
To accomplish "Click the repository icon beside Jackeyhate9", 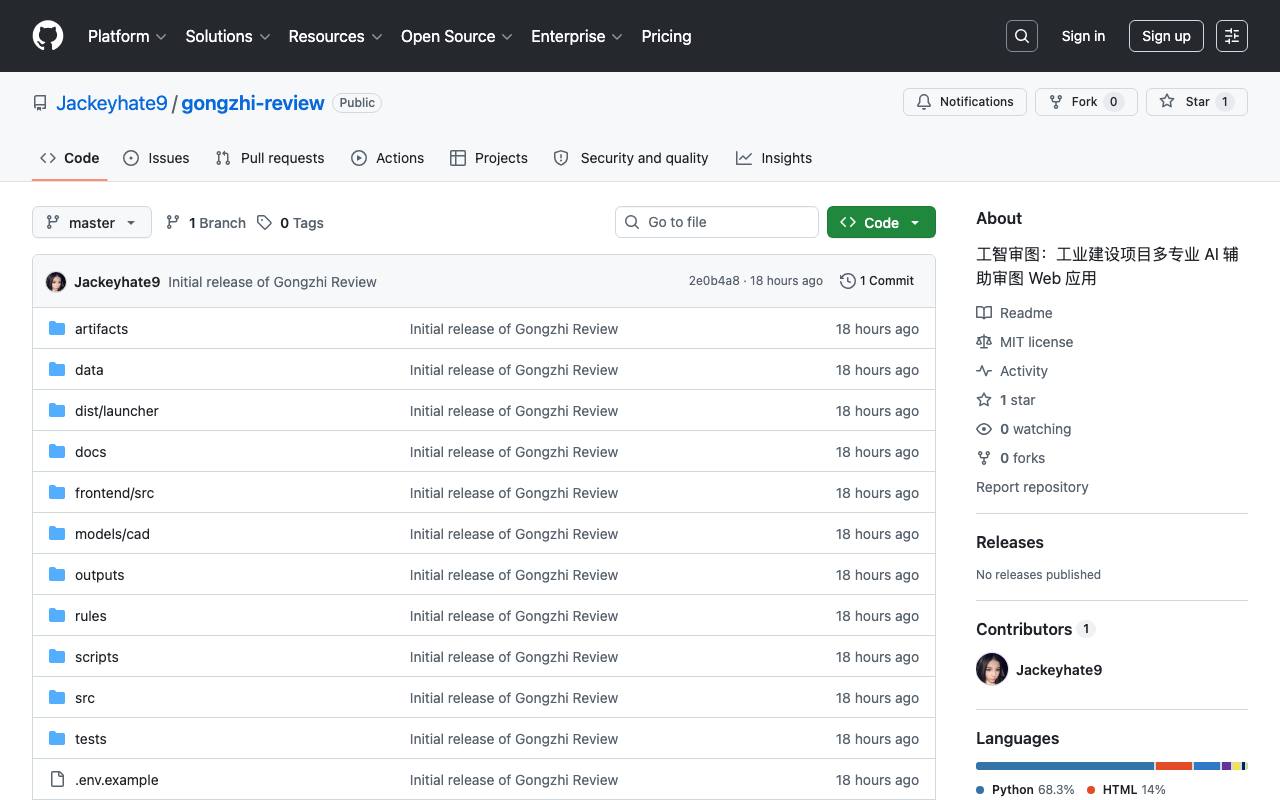I will coord(40,103).
